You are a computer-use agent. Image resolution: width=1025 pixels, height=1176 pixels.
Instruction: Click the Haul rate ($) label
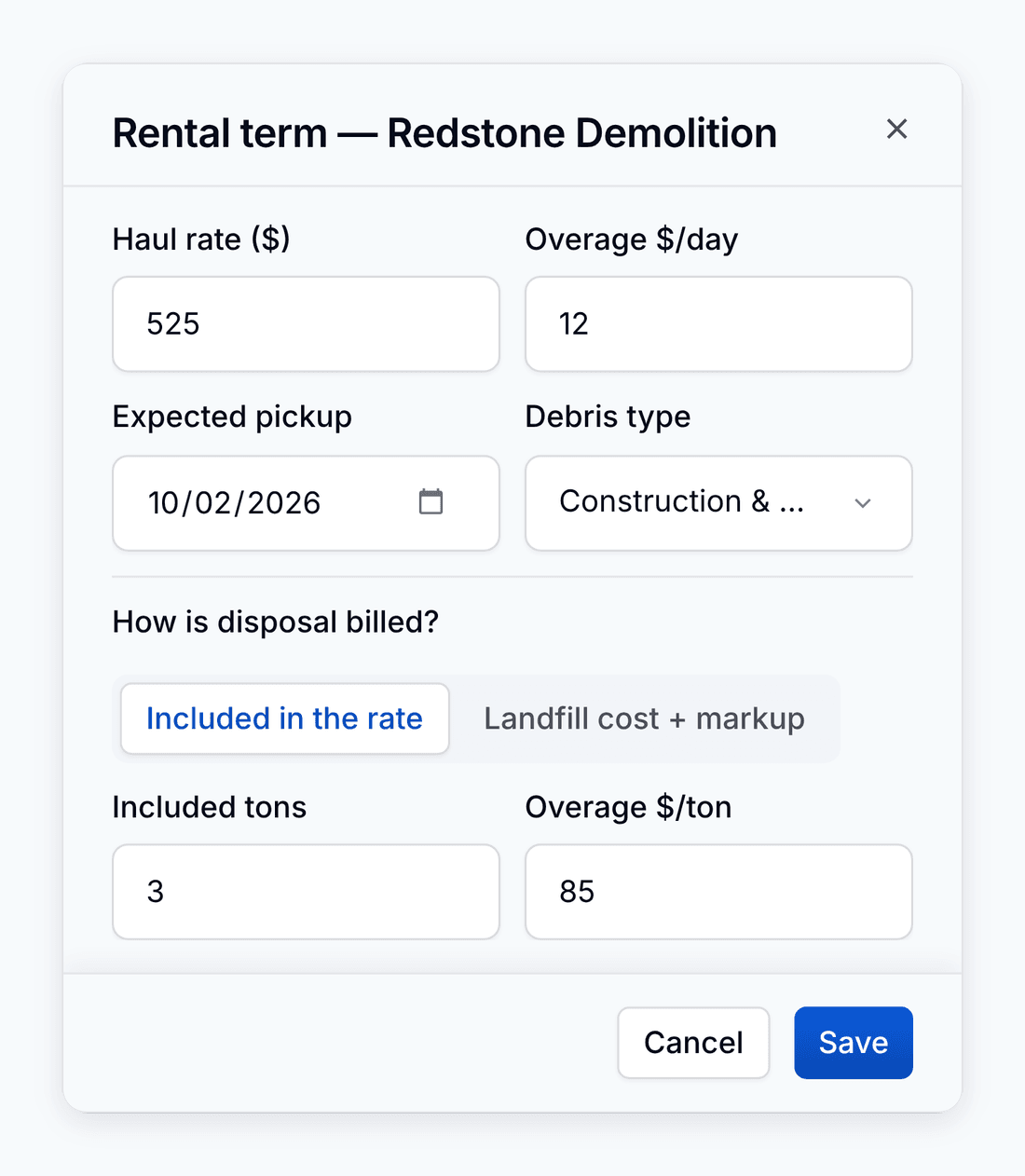[201, 239]
